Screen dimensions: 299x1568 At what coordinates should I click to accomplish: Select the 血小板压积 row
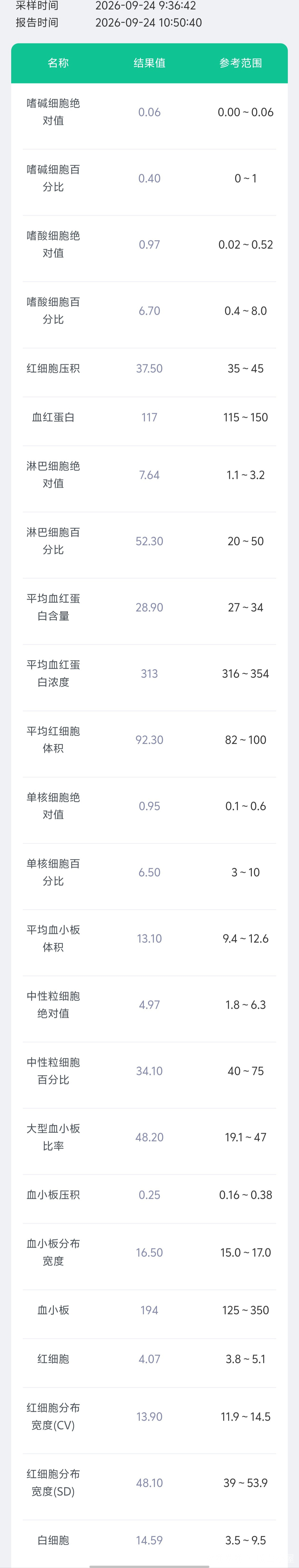point(149,1195)
